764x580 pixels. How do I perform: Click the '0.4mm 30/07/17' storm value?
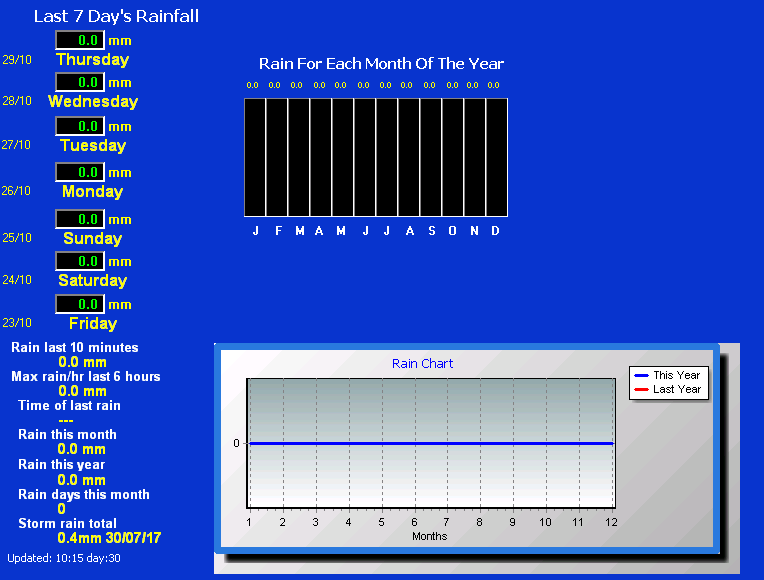pos(109,538)
